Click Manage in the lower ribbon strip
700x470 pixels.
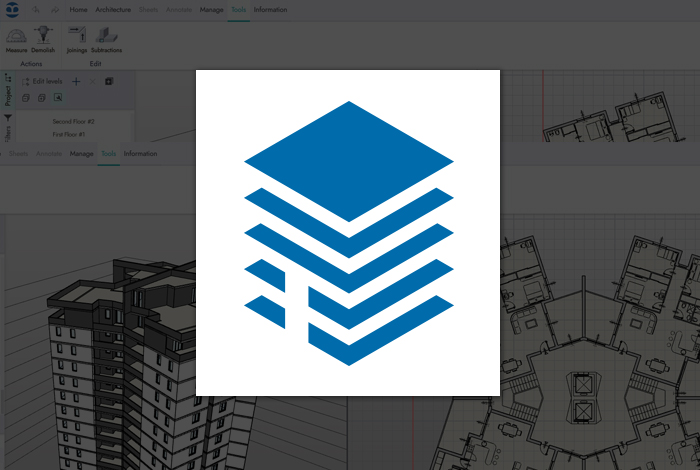coord(81,154)
